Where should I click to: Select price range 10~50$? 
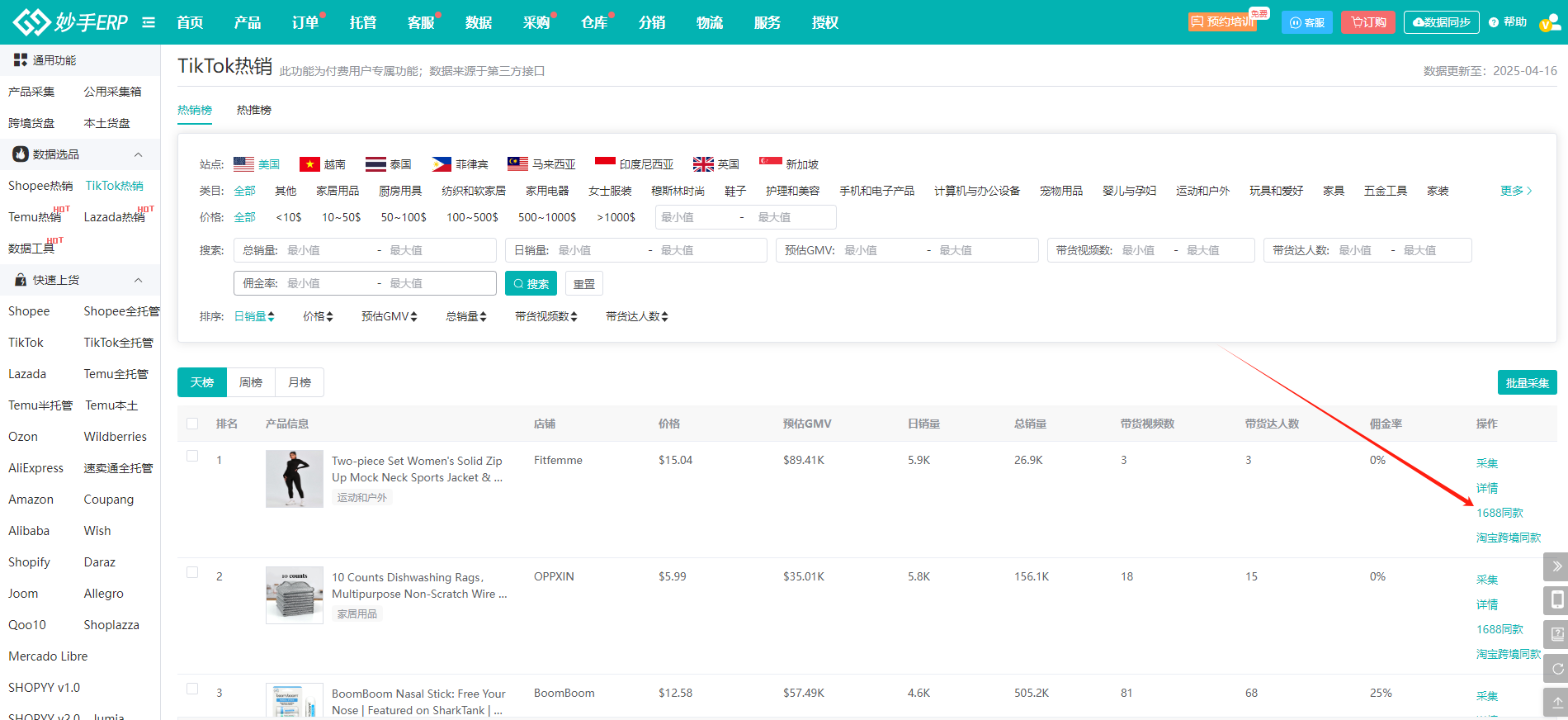tap(341, 217)
